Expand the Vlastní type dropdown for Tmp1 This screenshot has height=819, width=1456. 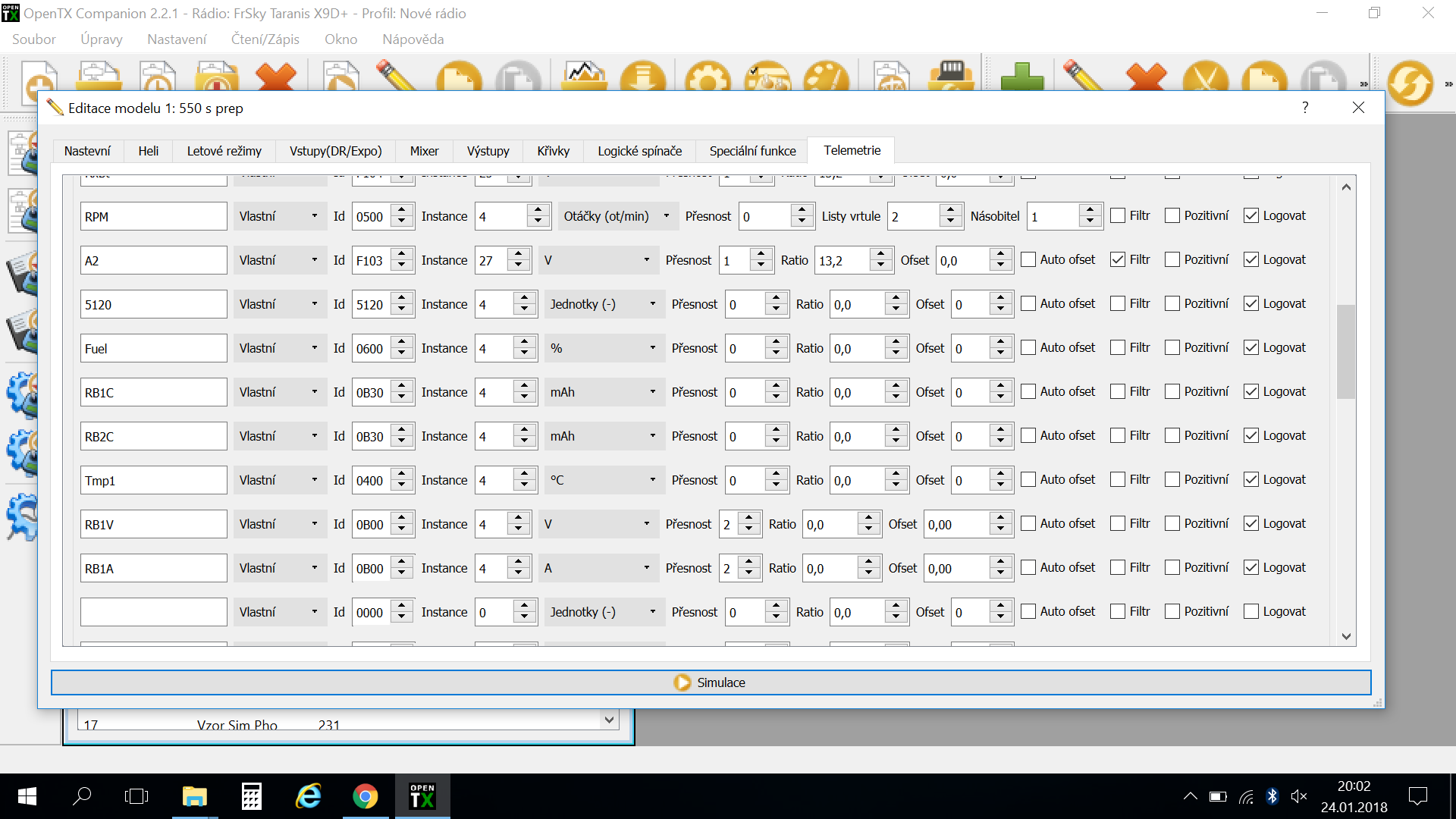point(278,480)
